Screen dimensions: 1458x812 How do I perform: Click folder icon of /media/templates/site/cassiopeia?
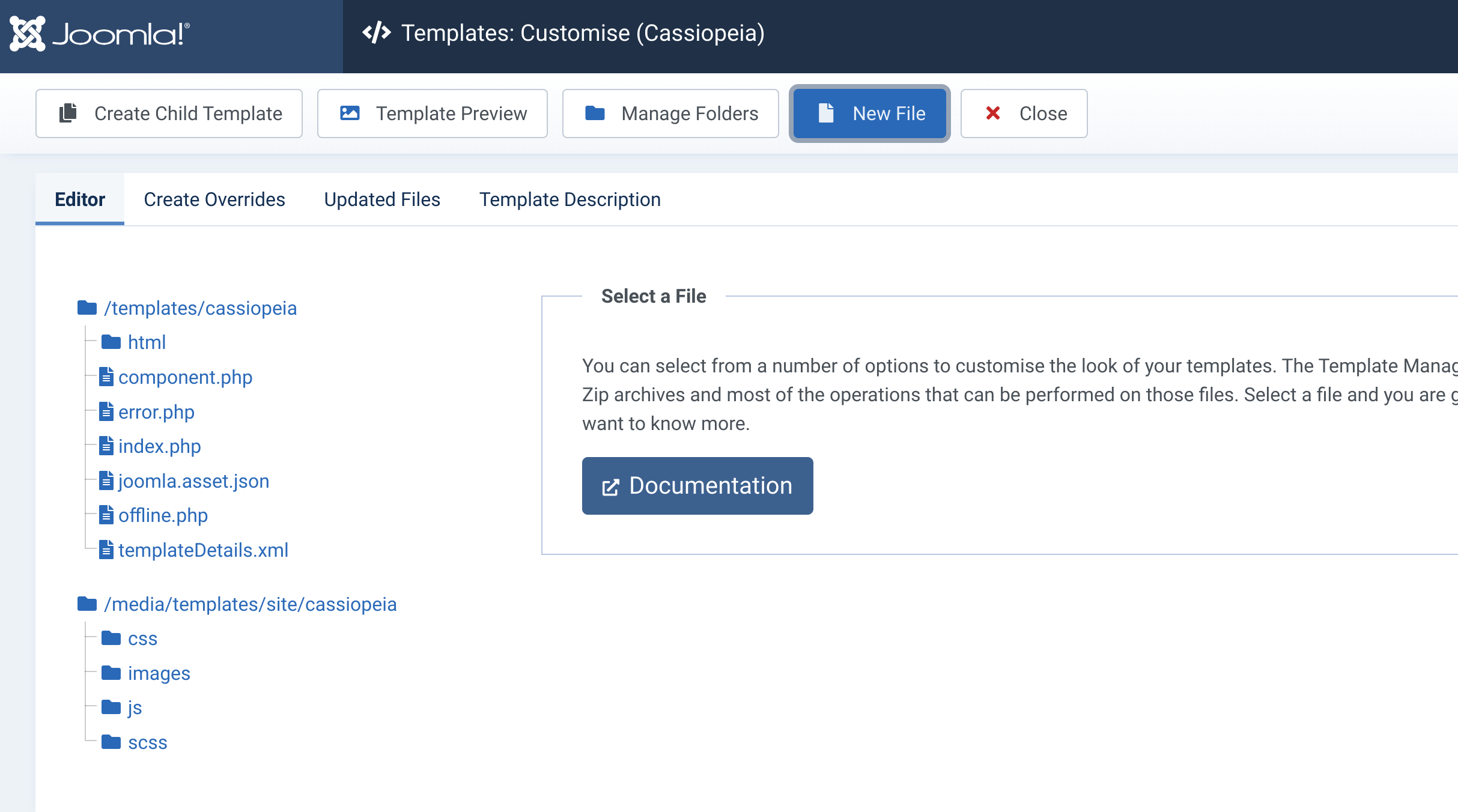tap(87, 604)
